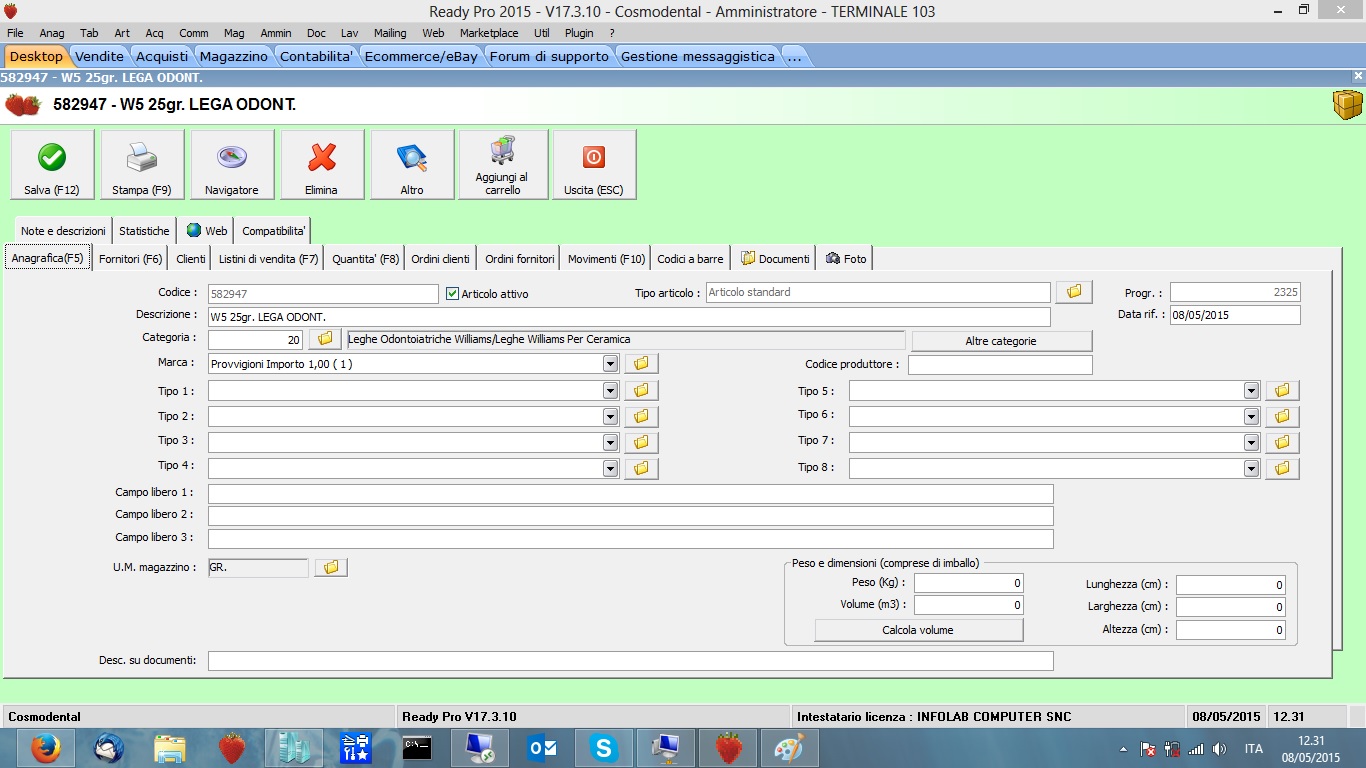The height and width of the screenshot is (768, 1366).
Task: Open the Ecommerce/eBay main tab
Action: (421, 56)
